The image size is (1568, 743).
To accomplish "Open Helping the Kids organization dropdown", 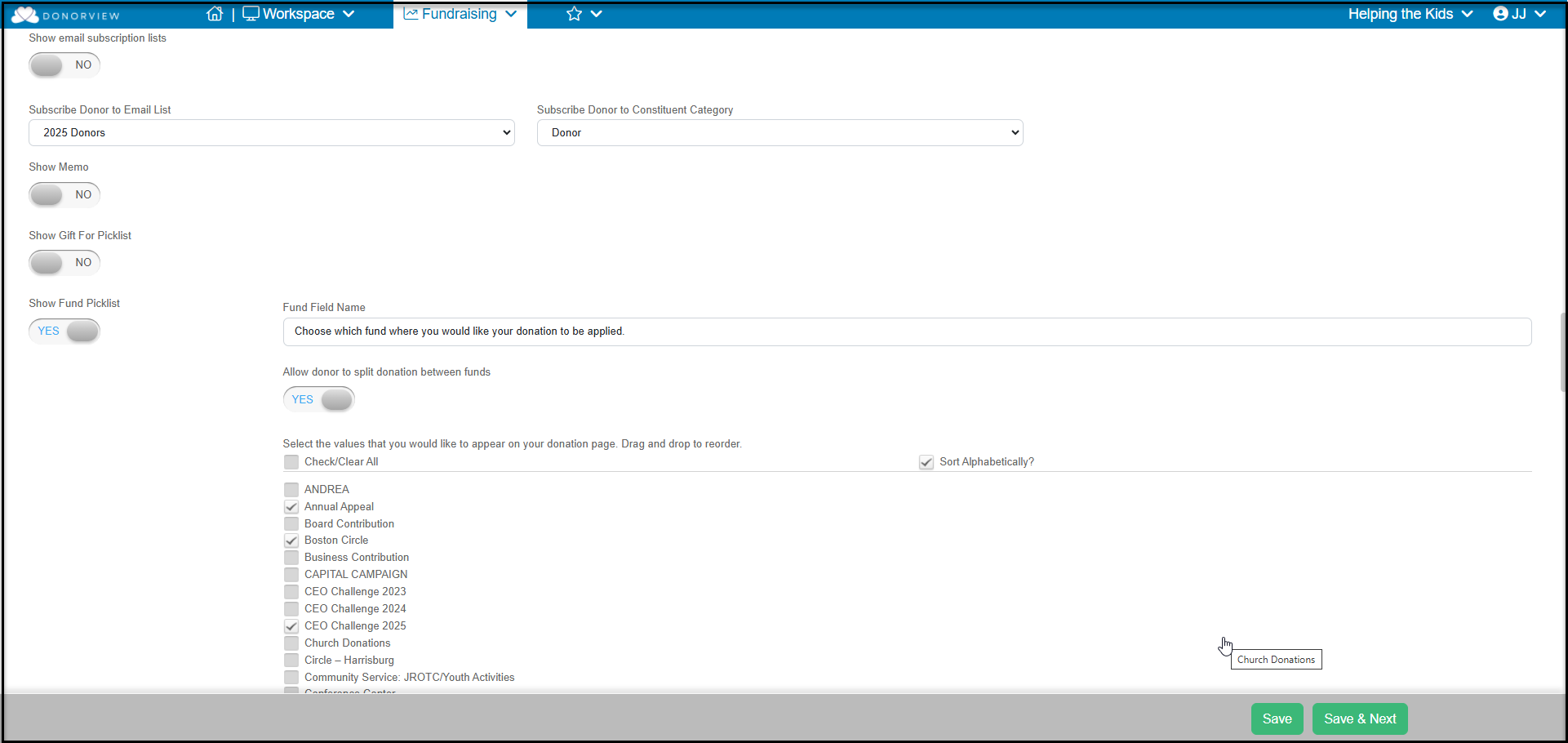I will tap(1410, 14).
